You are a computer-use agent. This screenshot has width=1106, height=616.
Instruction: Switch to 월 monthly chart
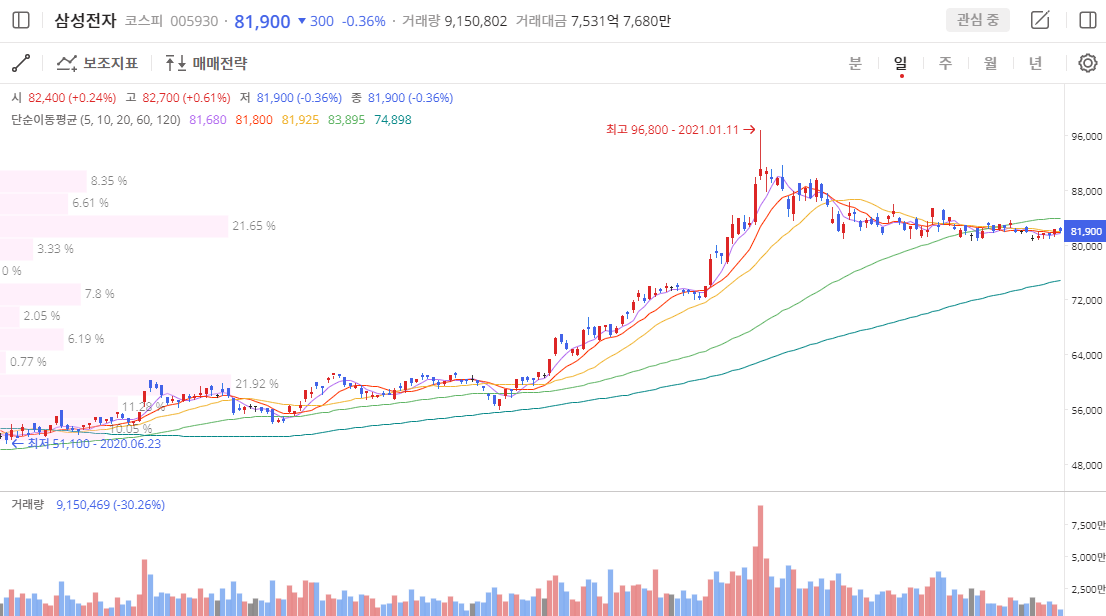(990, 63)
